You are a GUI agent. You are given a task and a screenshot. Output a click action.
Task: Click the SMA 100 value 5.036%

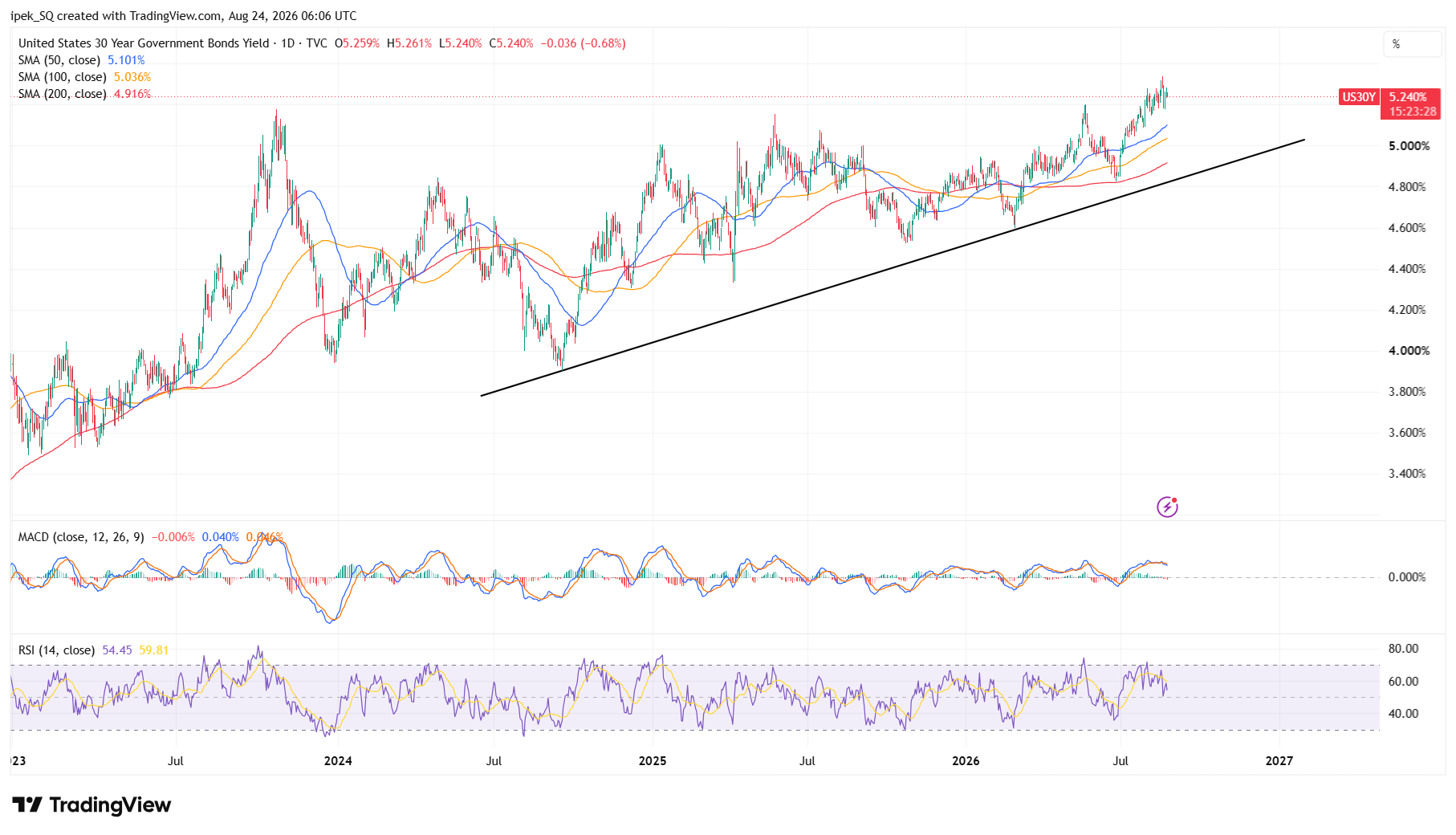coord(132,77)
